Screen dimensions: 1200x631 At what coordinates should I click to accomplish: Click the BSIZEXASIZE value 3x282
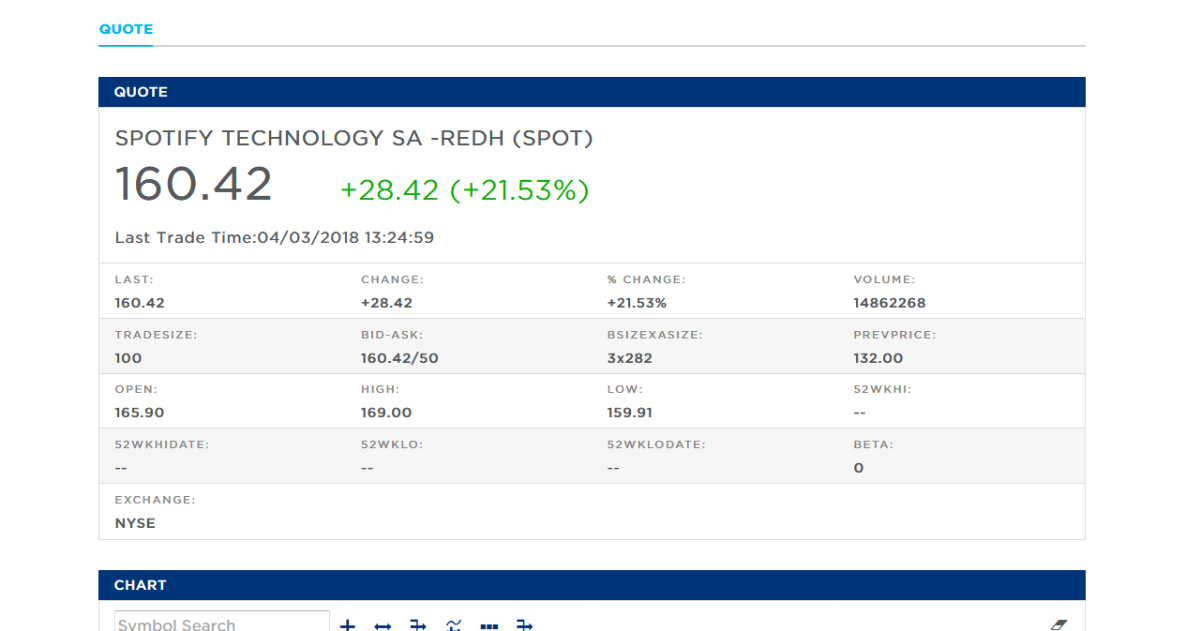pyautogui.click(x=630, y=358)
